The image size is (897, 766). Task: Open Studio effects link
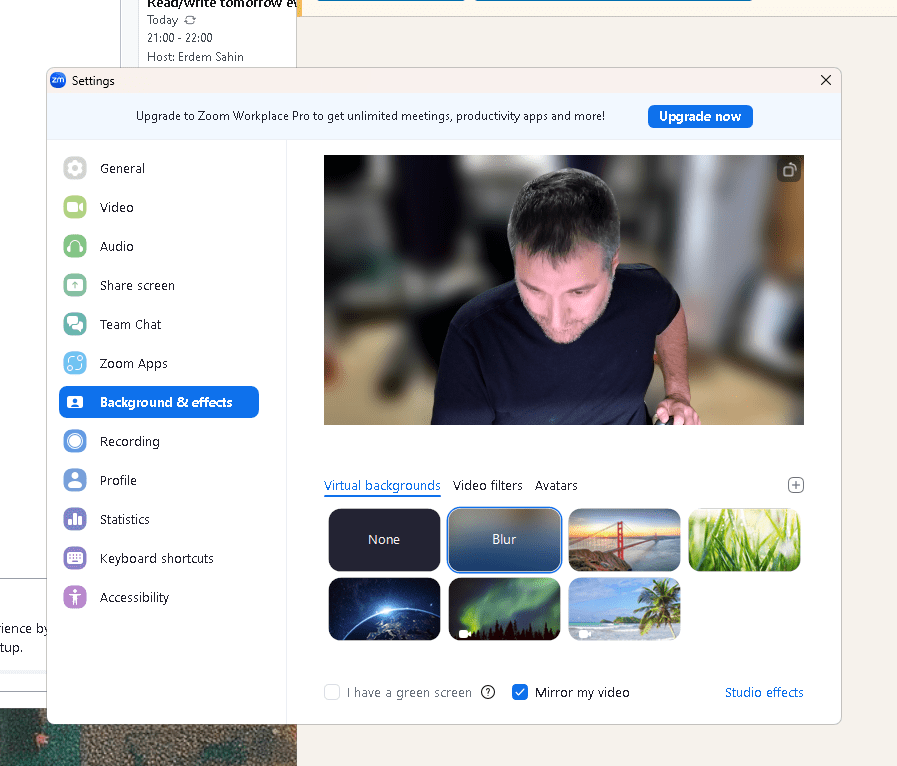(764, 692)
